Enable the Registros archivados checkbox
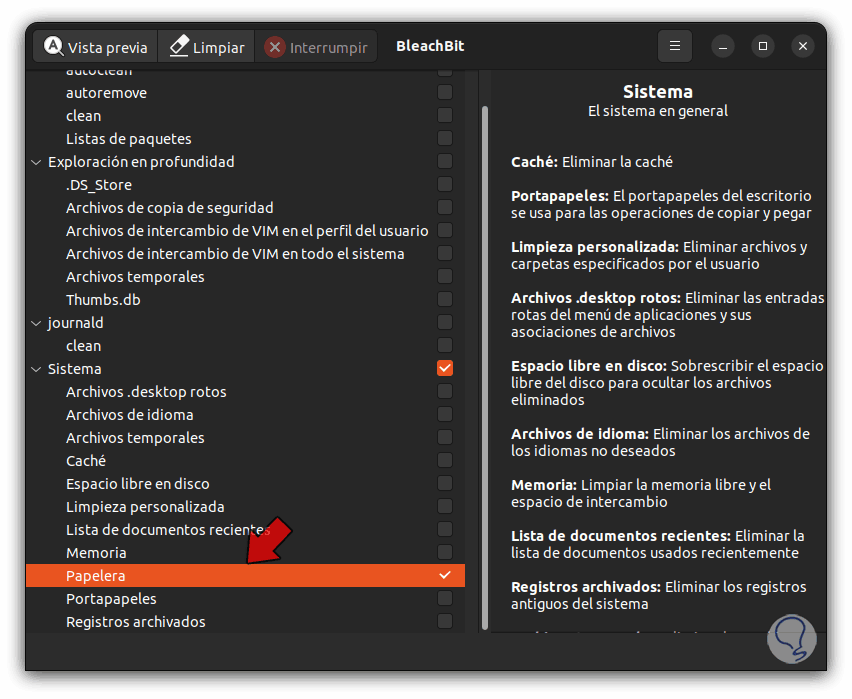This screenshot has width=852, height=699. pos(445,621)
